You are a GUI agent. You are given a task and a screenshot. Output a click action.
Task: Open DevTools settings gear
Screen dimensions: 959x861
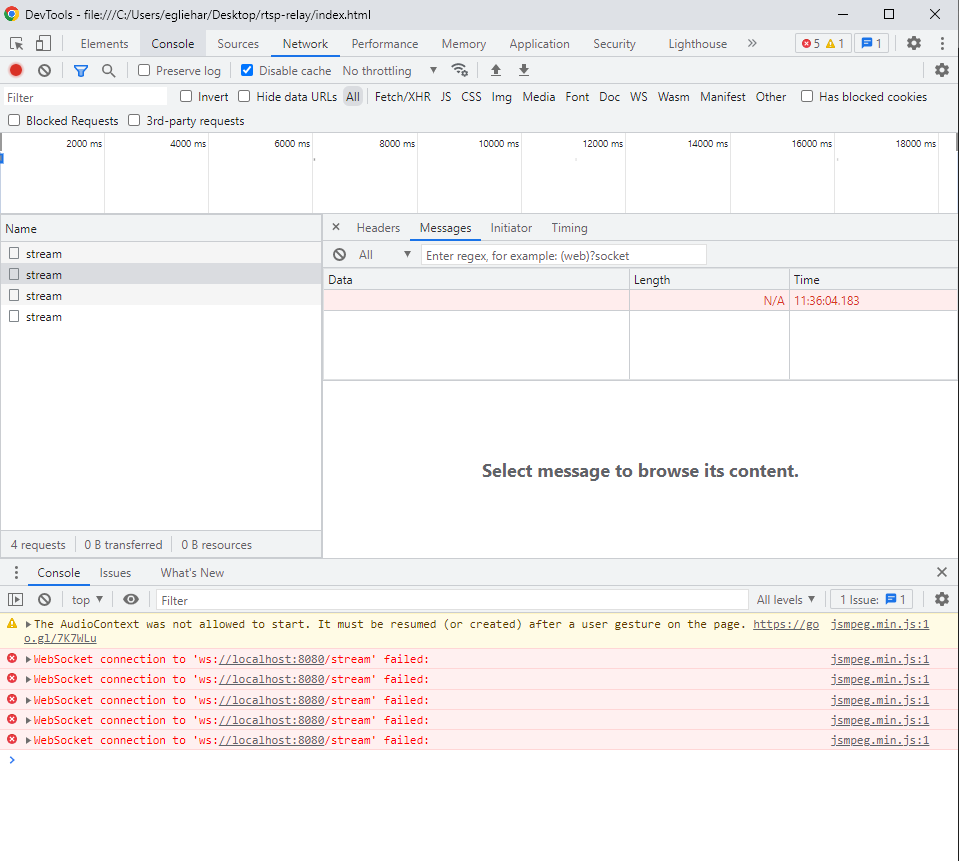[x=913, y=43]
